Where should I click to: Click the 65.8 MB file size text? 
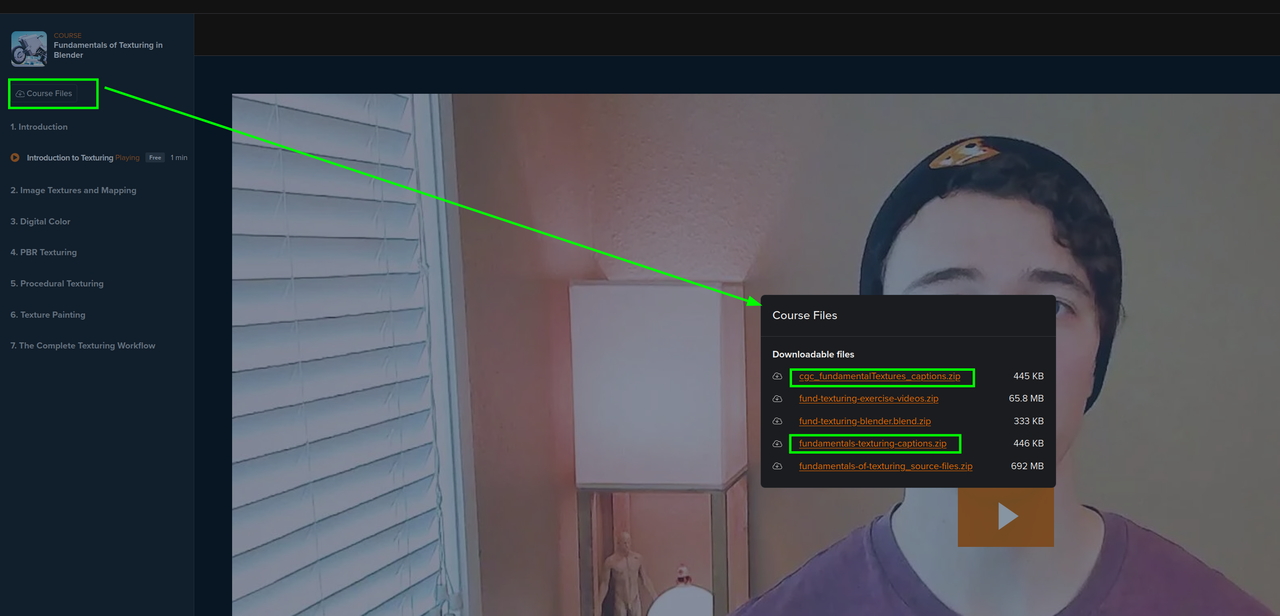1026,398
